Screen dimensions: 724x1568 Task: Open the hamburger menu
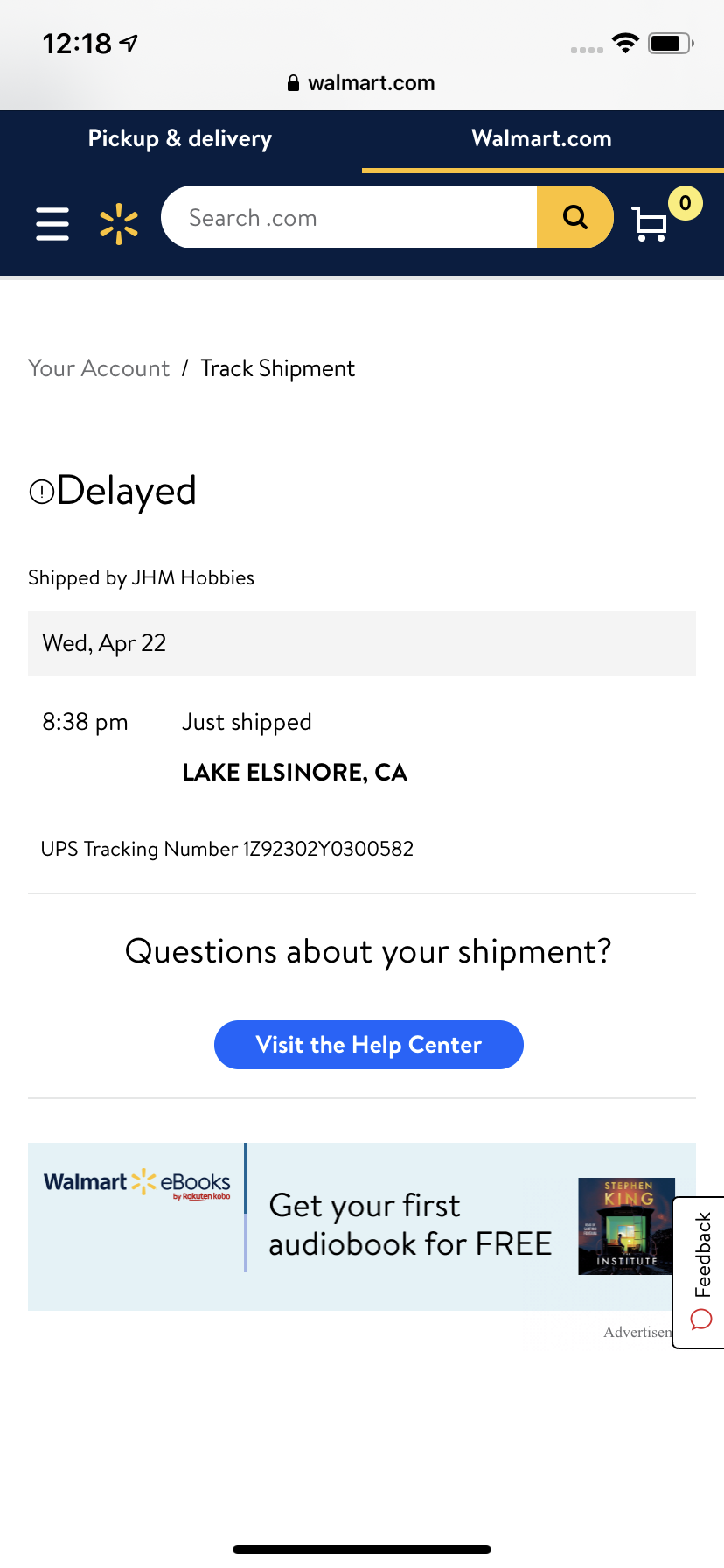point(52,223)
